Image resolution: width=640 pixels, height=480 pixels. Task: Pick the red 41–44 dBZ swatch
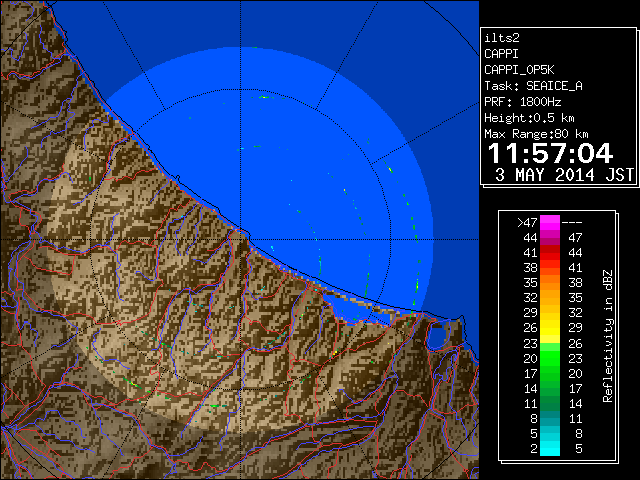(550, 253)
